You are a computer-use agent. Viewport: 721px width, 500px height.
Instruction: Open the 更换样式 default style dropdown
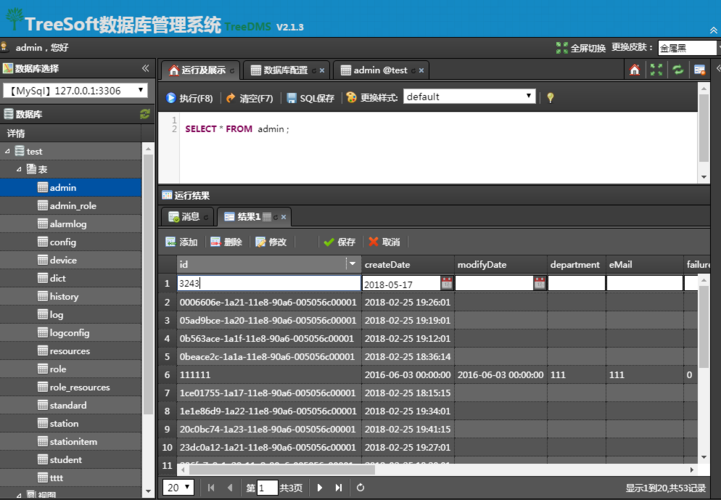click(469, 97)
